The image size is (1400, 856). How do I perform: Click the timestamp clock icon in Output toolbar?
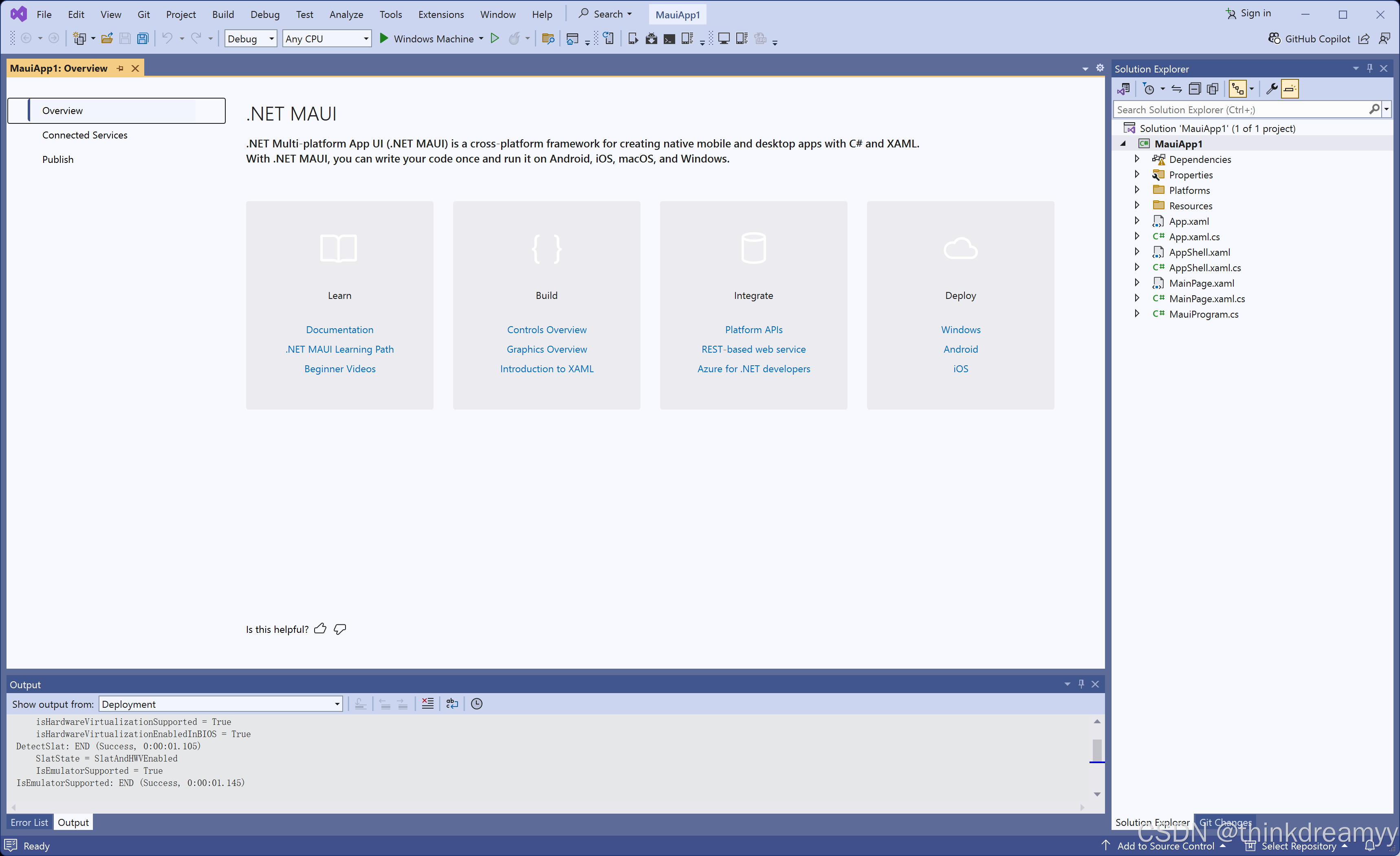(x=477, y=704)
